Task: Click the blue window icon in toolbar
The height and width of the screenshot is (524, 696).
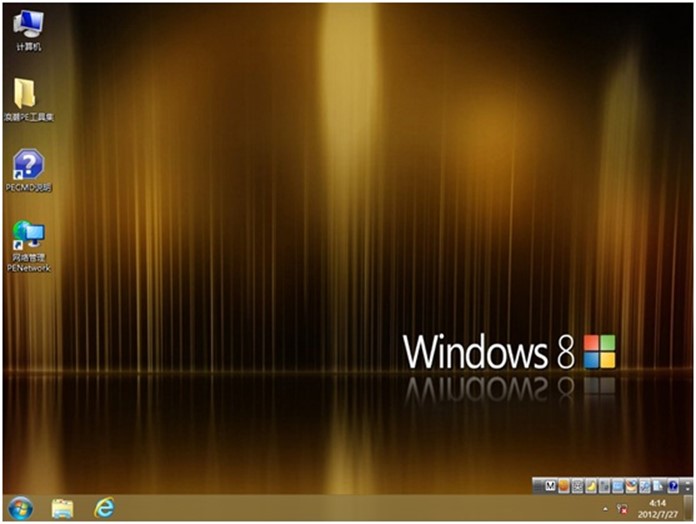Action: click(618, 486)
